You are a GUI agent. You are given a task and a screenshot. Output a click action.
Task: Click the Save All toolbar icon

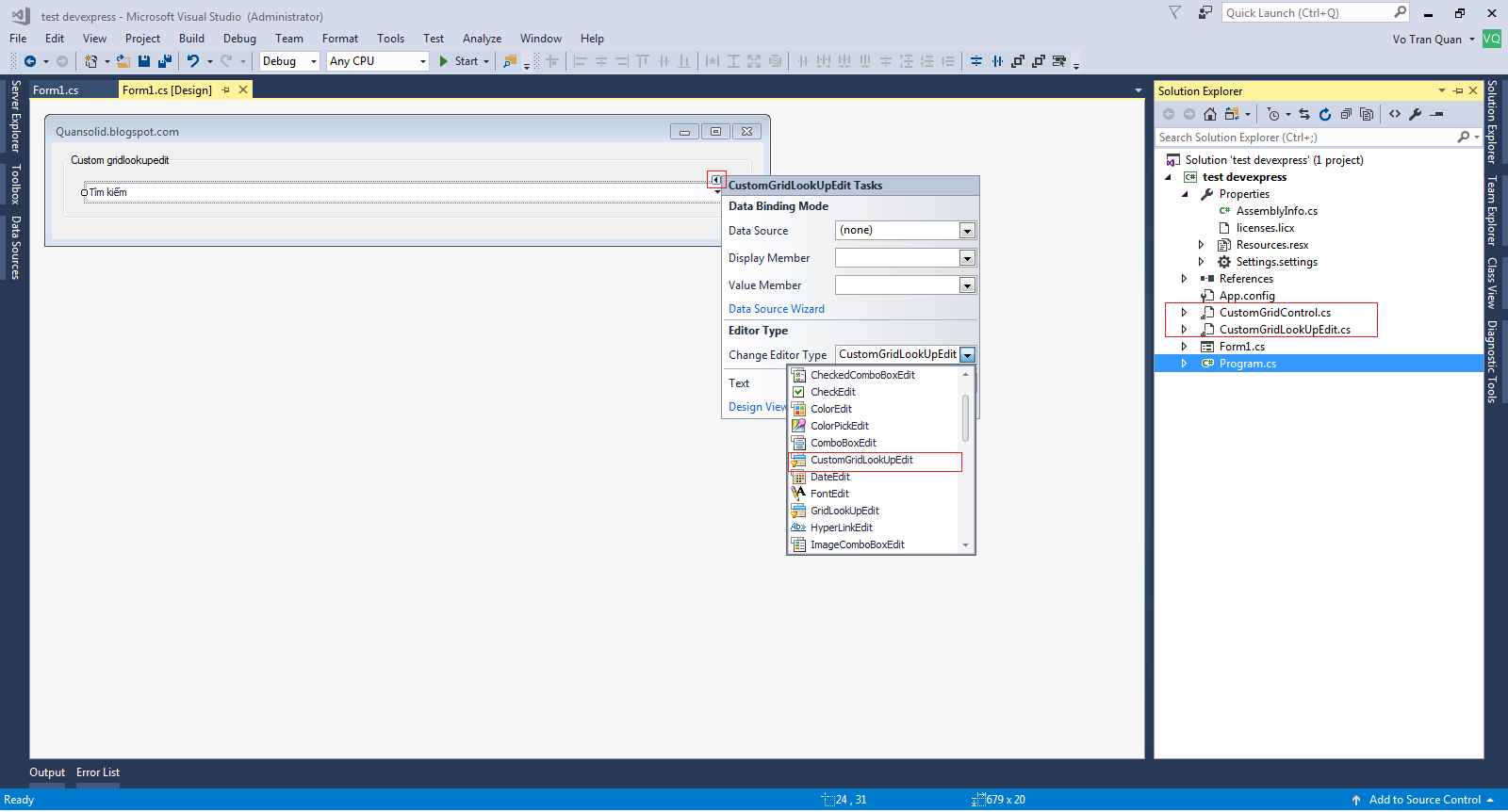165,61
